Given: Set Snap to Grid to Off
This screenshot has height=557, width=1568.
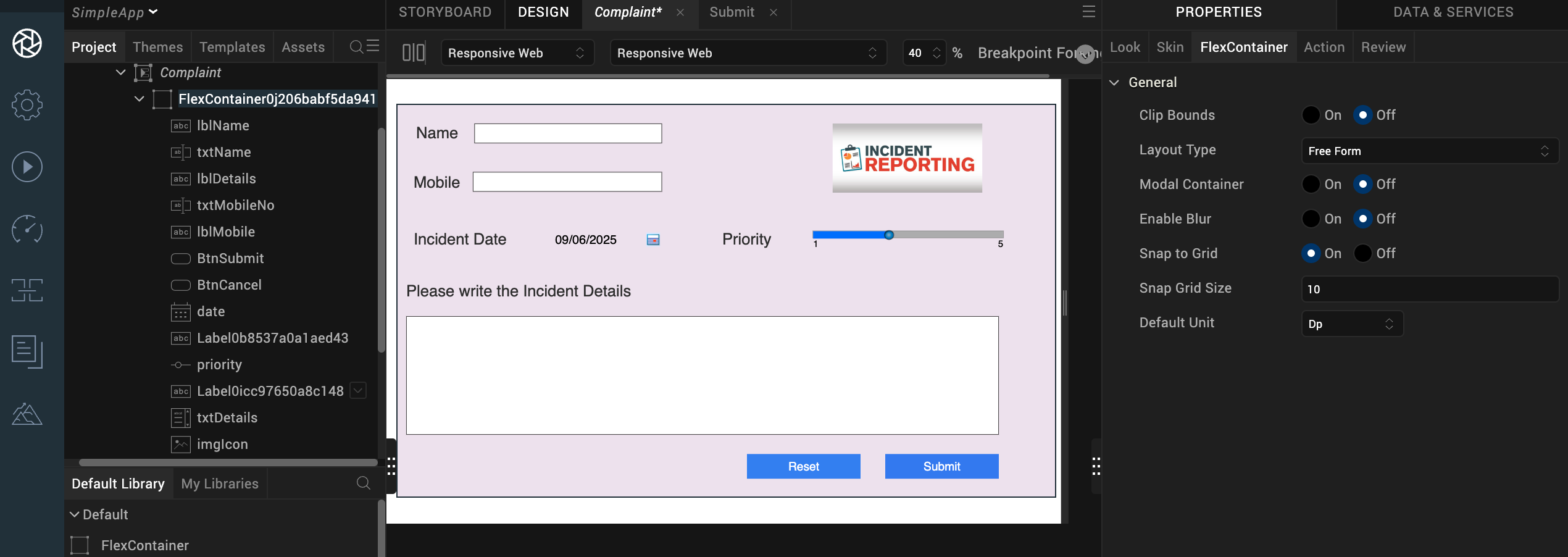Looking at the screenshot, I should (1362, 254).
